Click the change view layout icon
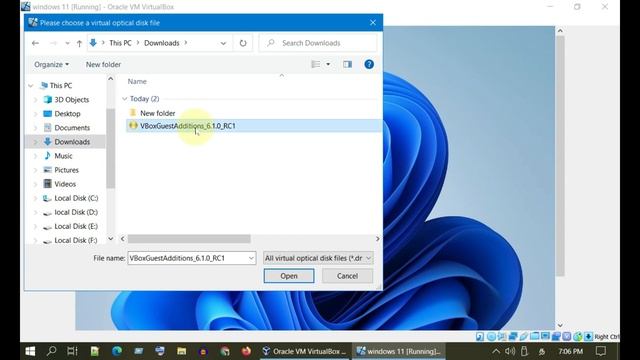 [316, 64]
